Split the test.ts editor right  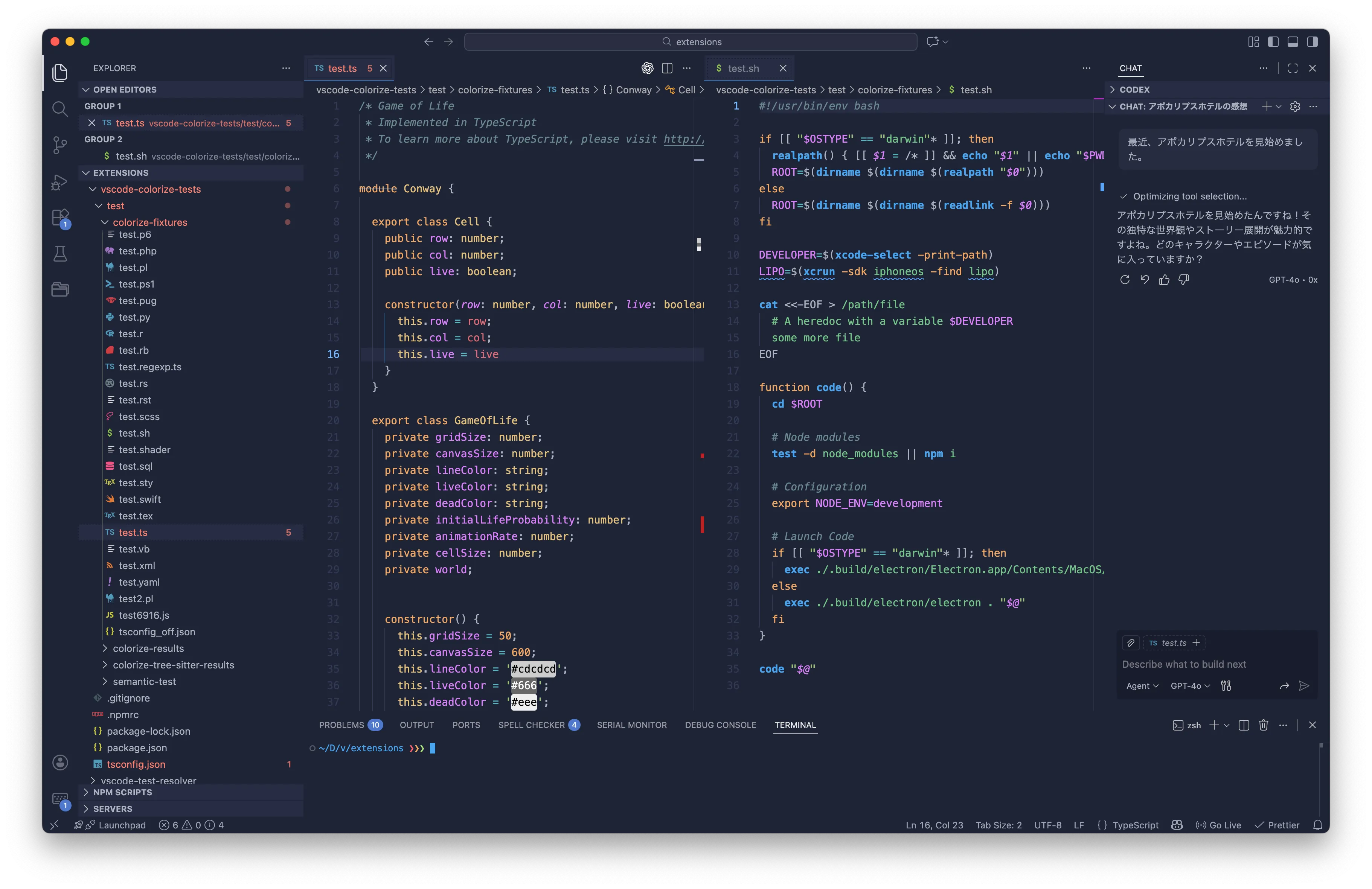coord(667,68)
